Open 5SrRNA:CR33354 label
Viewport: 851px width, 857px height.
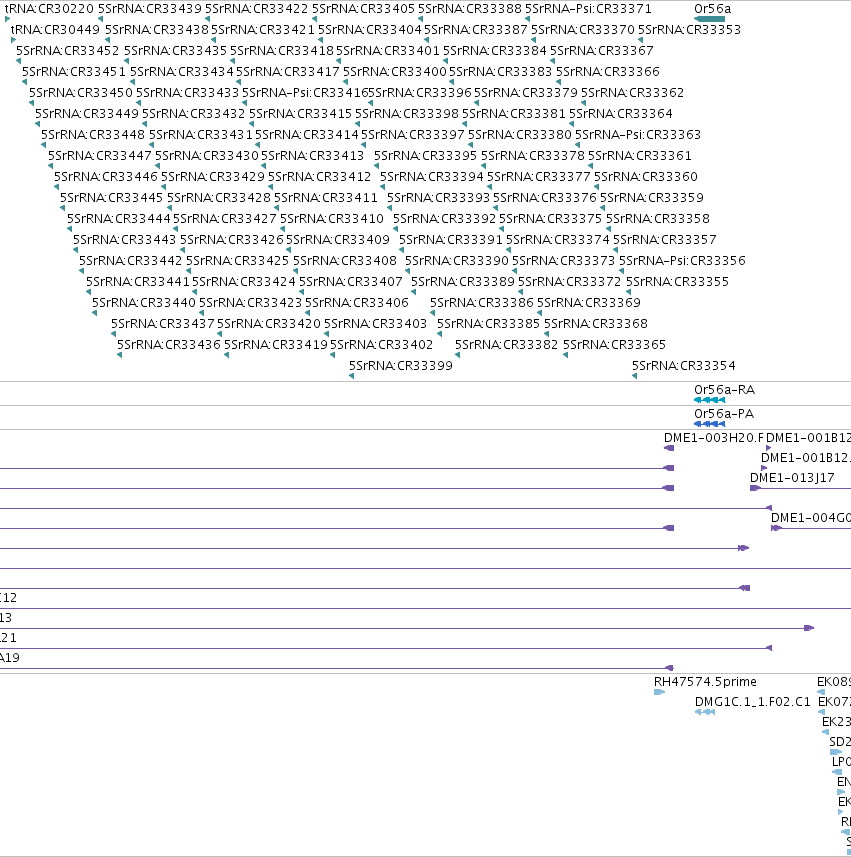point(684,366)
